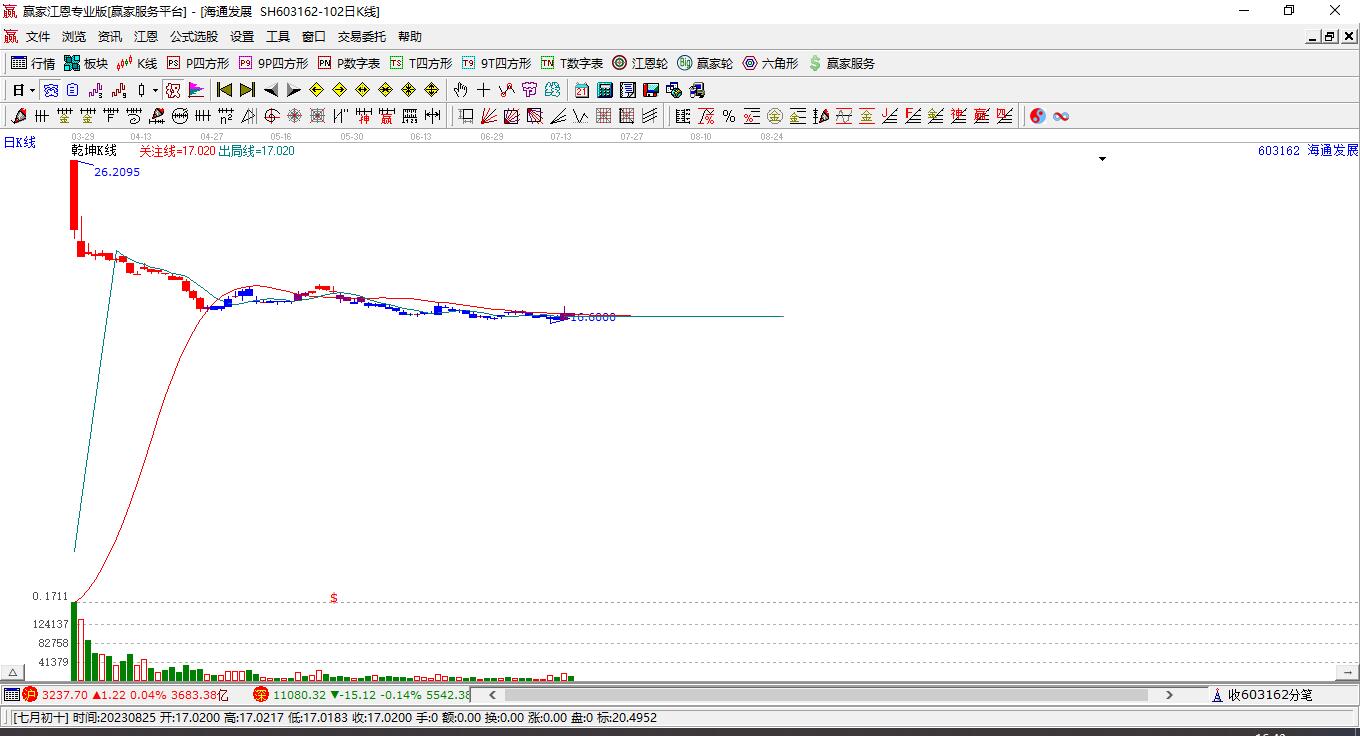Click the percent sign tool icon
1360x736 pixels.
[729, 116]
